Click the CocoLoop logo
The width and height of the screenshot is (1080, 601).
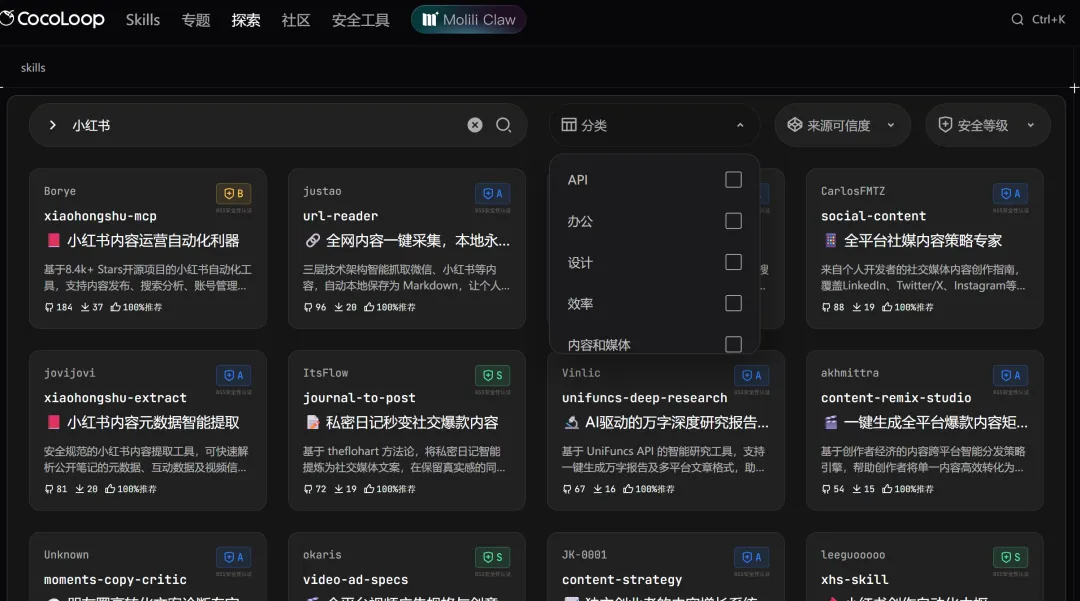point(52,19)
